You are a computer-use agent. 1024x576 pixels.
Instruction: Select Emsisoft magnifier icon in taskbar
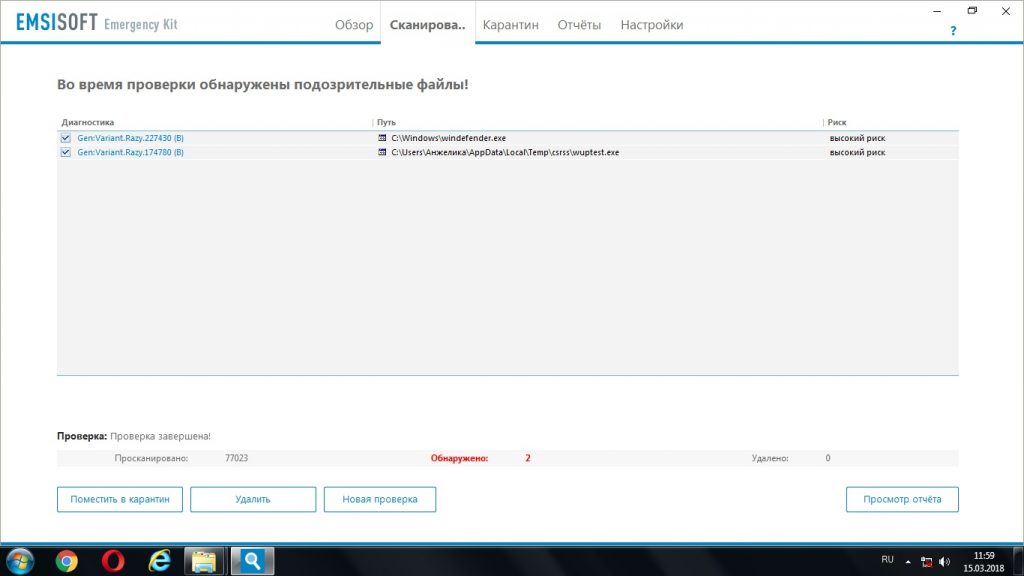click(252, 561)
